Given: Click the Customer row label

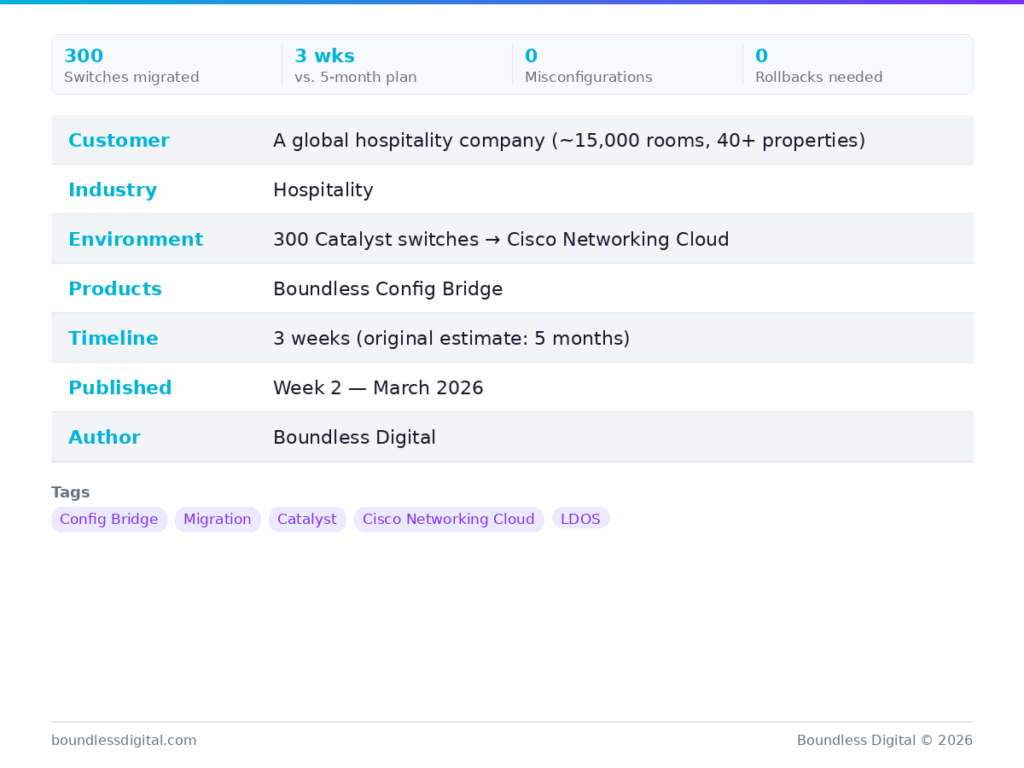Looking at the screenshot, I should (x=119, y=140).
